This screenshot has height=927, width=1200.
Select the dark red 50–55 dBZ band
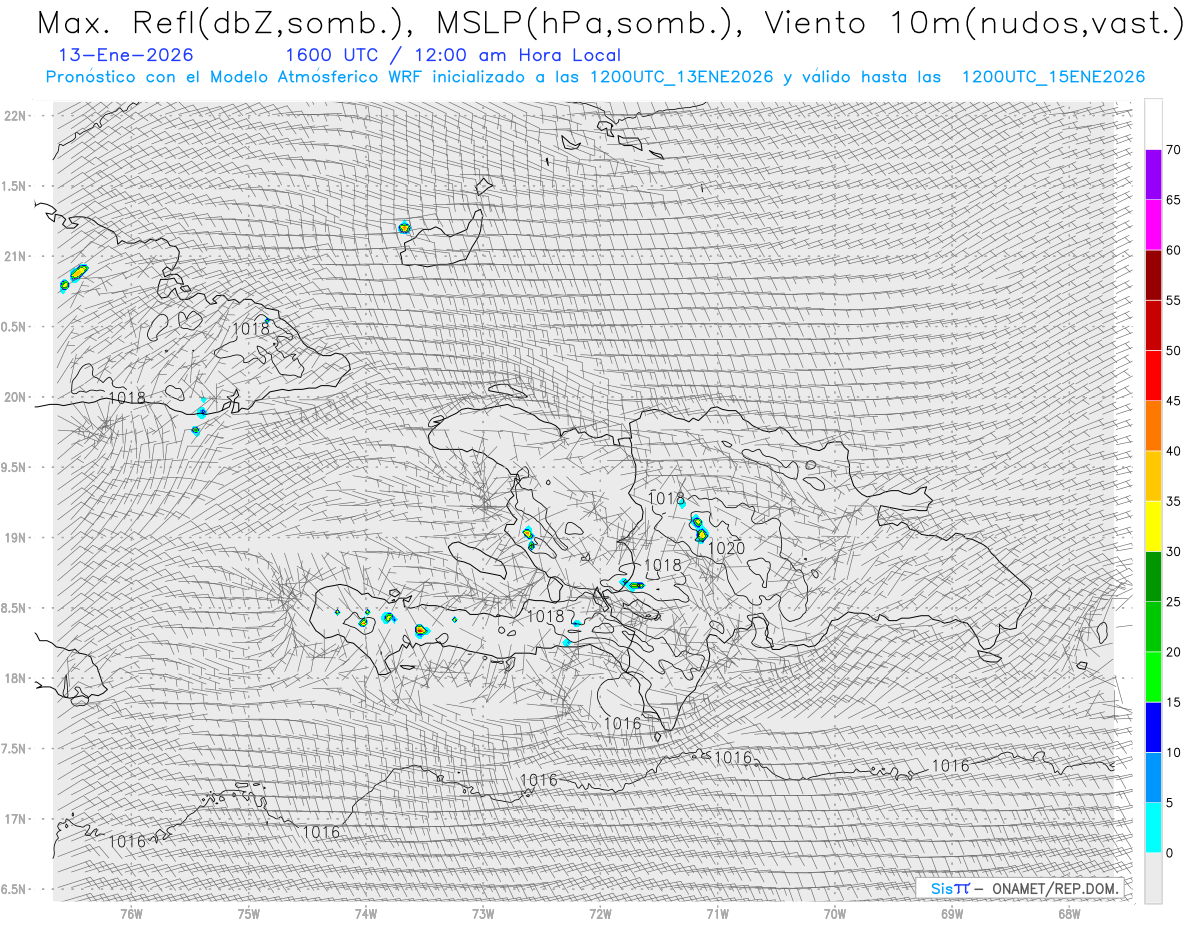1153,325
